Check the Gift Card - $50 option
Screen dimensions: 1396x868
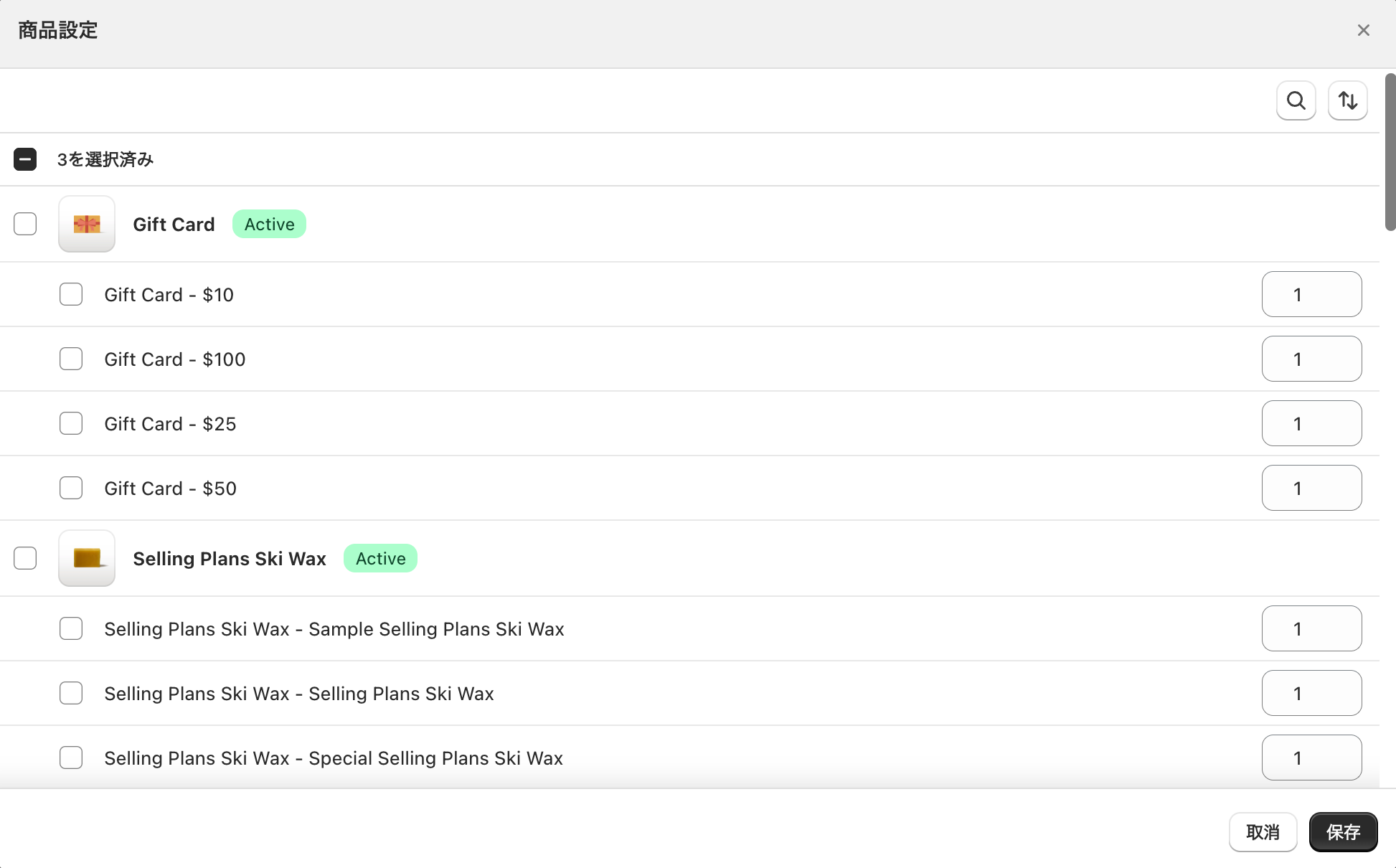[x=71, y=488]
